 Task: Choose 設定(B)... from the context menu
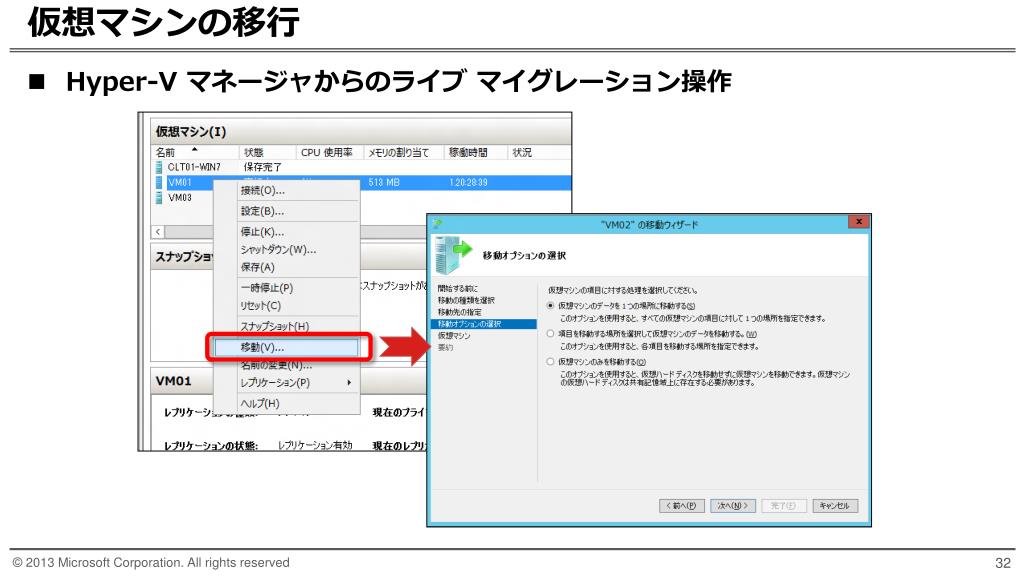pyautogui.click(x=287, y=211)
